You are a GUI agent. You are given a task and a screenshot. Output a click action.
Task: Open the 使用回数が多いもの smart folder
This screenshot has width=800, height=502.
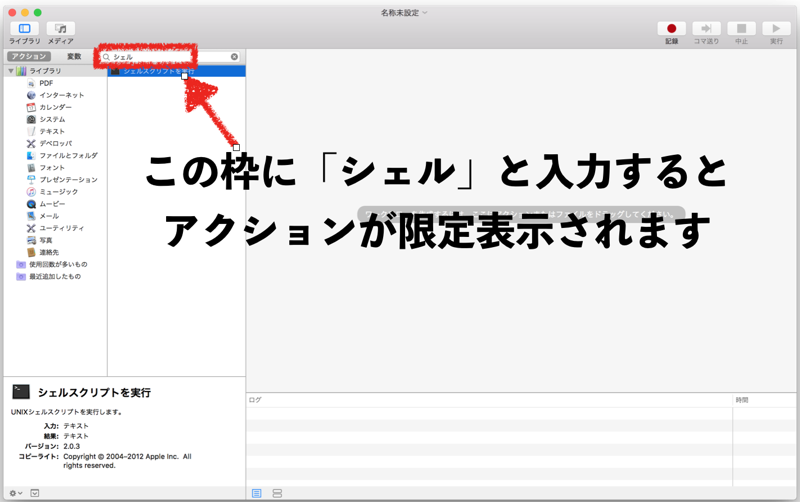[x=58, y=264]
